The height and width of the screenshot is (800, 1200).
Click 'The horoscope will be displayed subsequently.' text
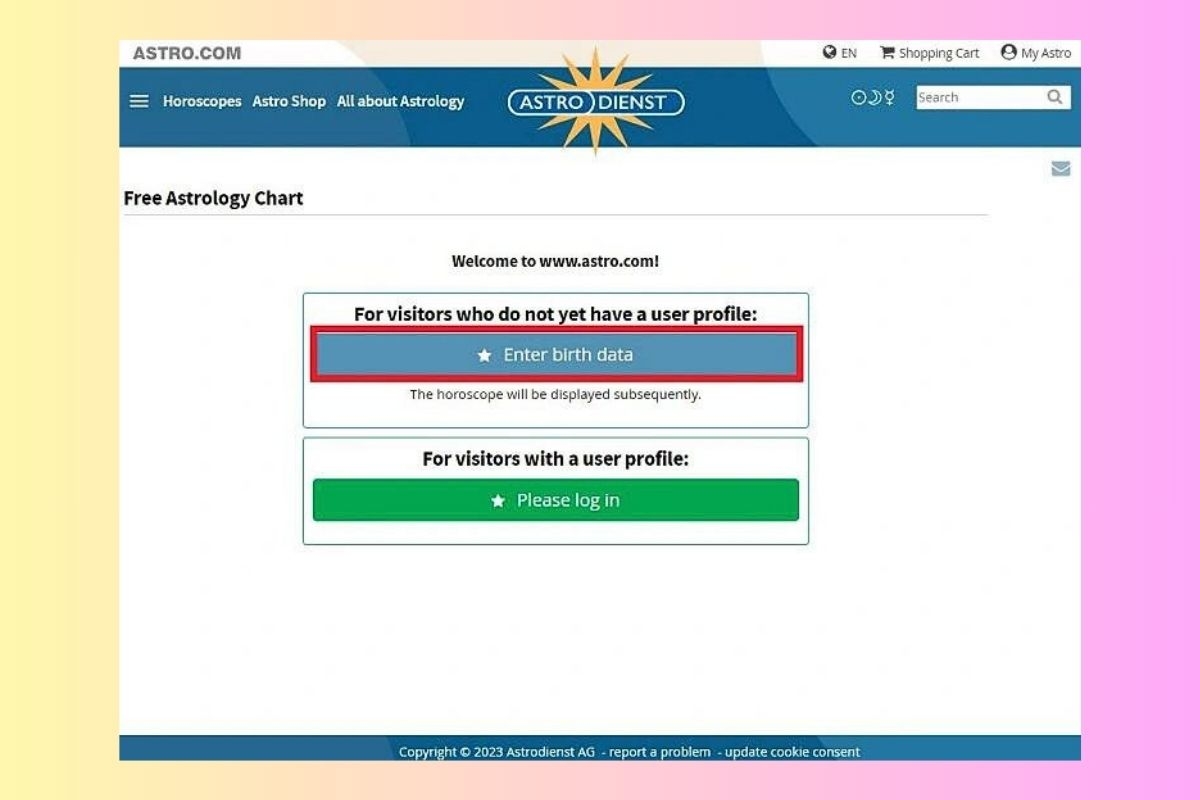click(556, 394)
